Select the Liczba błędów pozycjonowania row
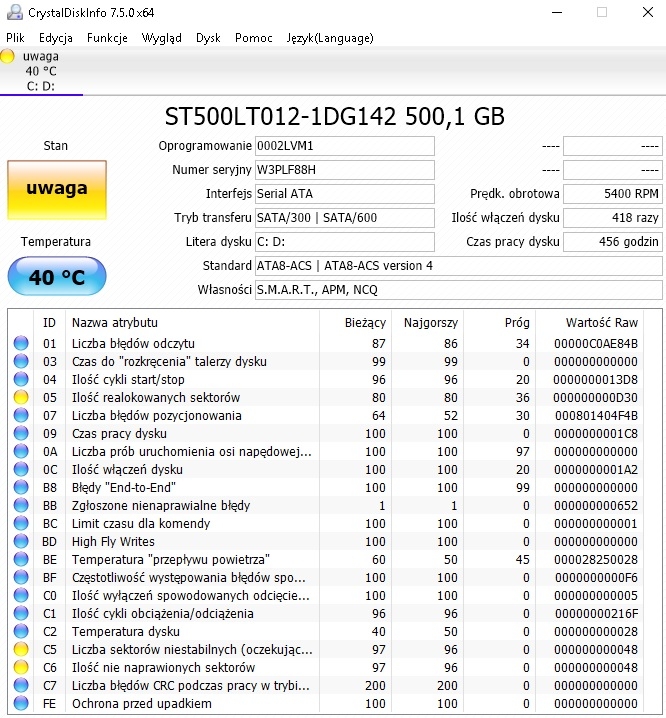Image resolution: width=666 pixels, height=718 pixels. [326, 415]
